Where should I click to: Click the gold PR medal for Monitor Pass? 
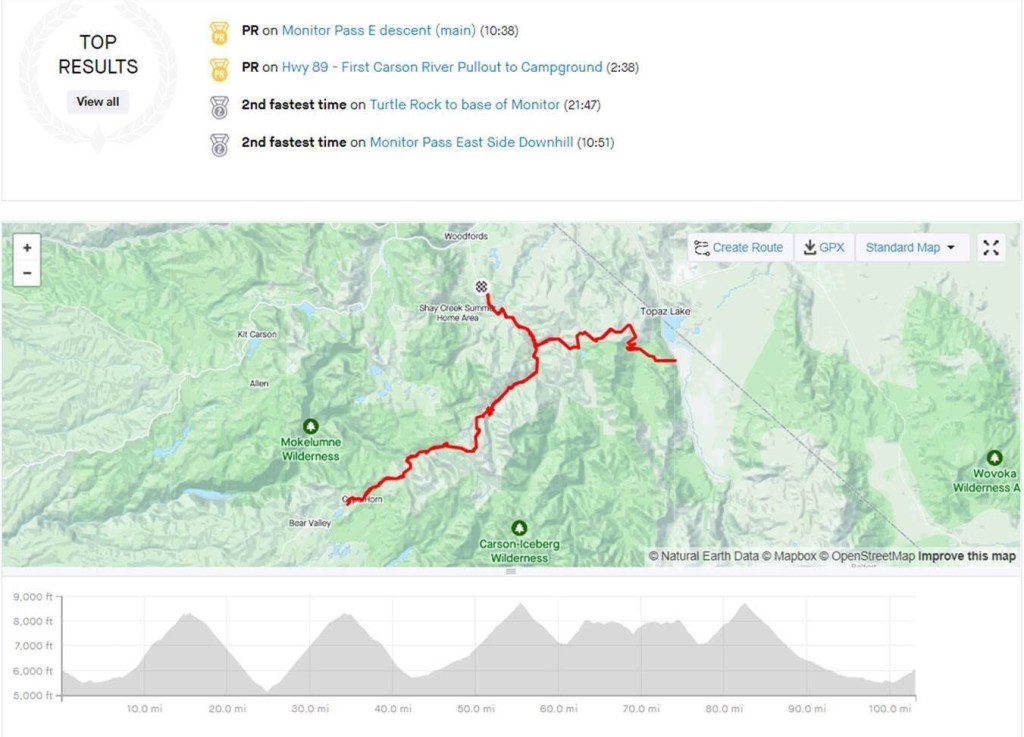[219, 31]
